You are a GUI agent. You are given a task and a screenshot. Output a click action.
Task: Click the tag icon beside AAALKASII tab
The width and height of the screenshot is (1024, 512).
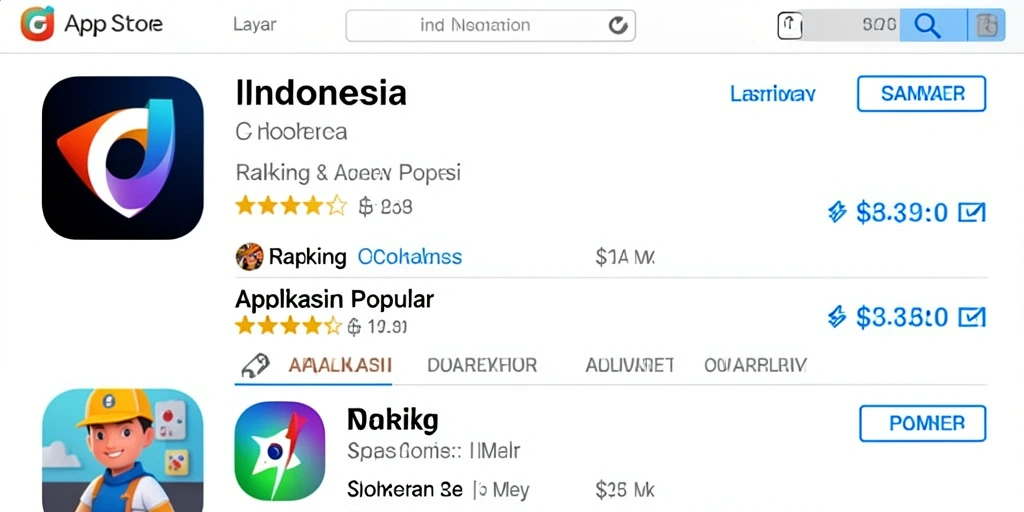tap(255, 366)
